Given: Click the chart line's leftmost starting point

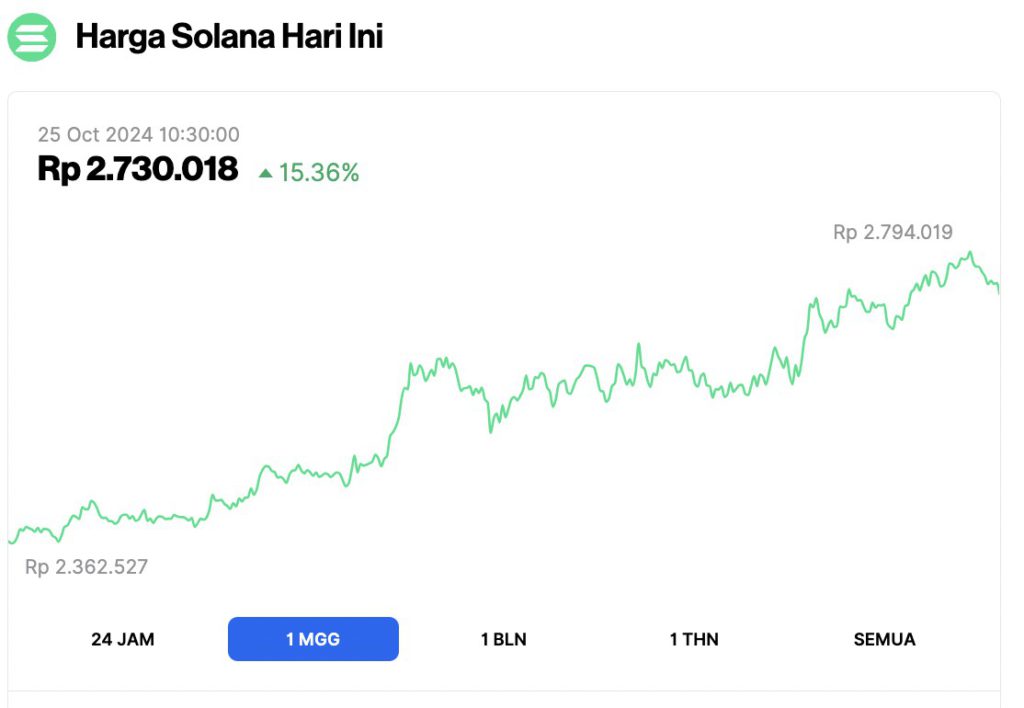Looking at the screenshot, I should click(10, 541).
